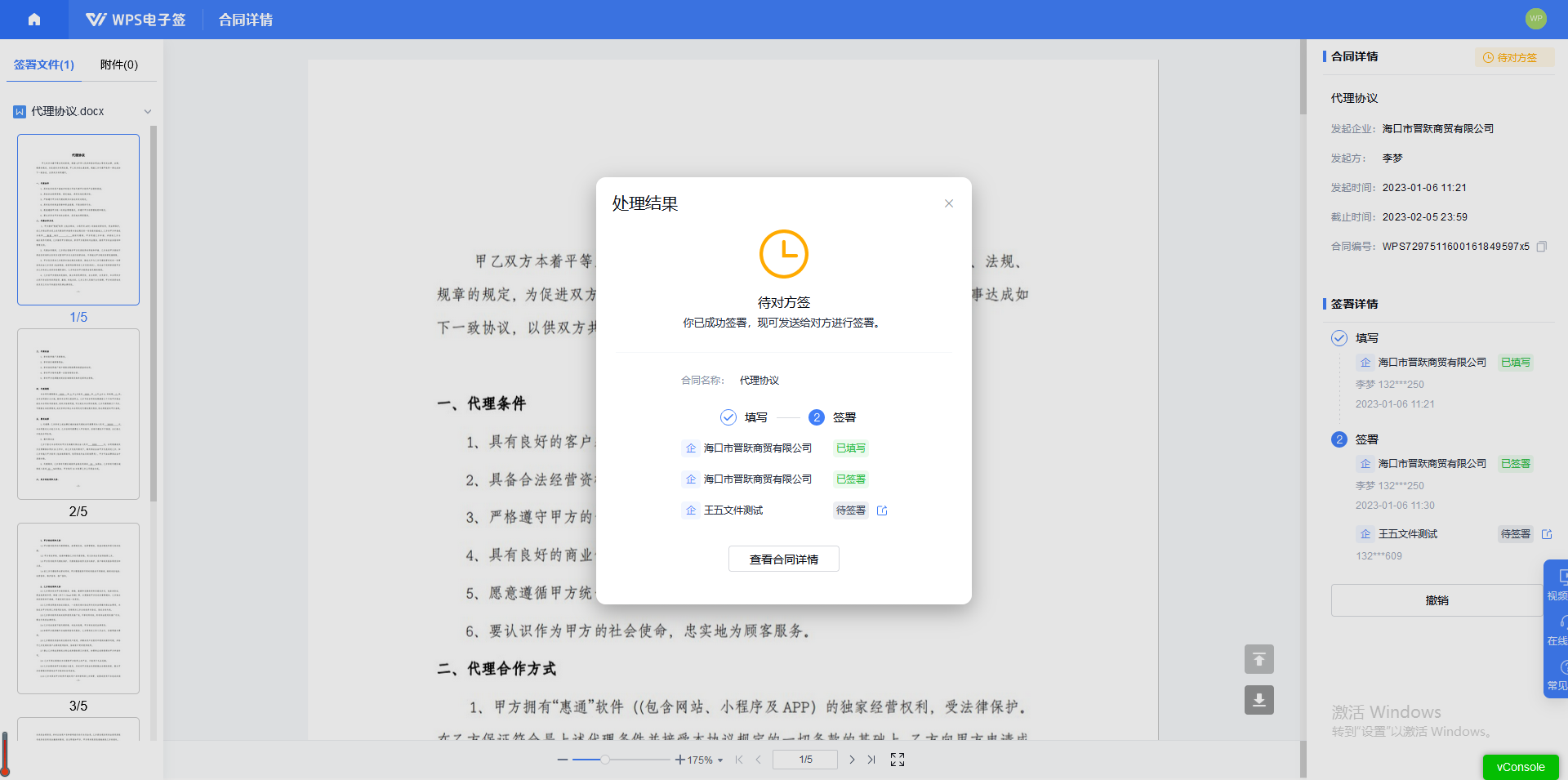
Task: Open the user avatar menu in top bar
Action: pyautogui.click(x=1536, y=18)
